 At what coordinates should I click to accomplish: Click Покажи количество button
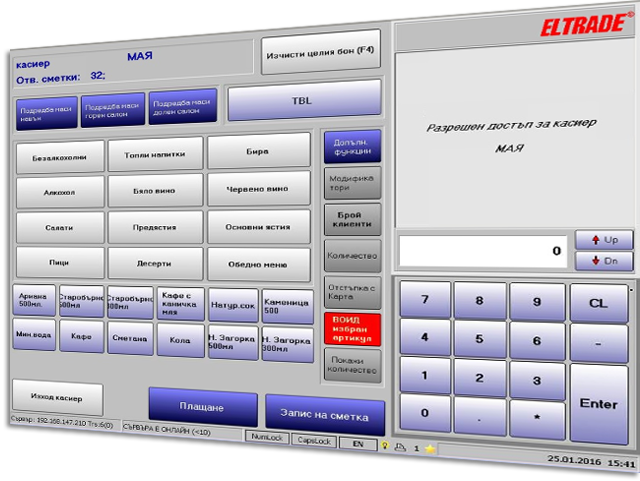point(352,365)
